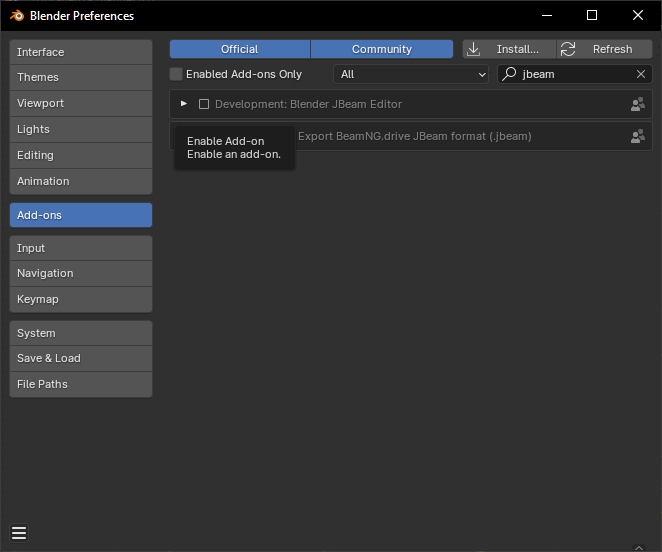Open the hamburger preferences menu
Image resolution: width=662 pixels, height=552 pixels.
tap(19, 533)
